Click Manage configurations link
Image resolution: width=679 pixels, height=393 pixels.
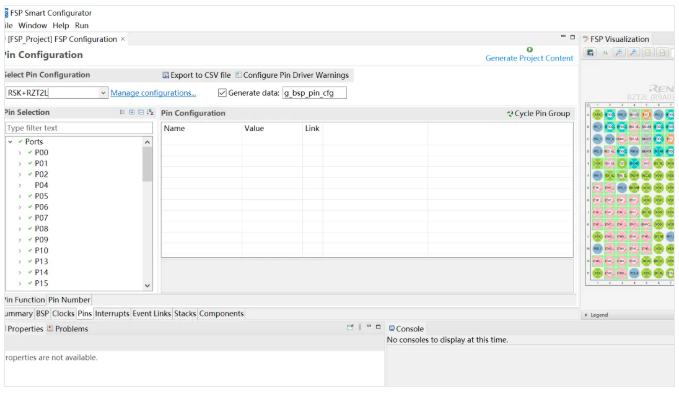[x=153, y=93]
